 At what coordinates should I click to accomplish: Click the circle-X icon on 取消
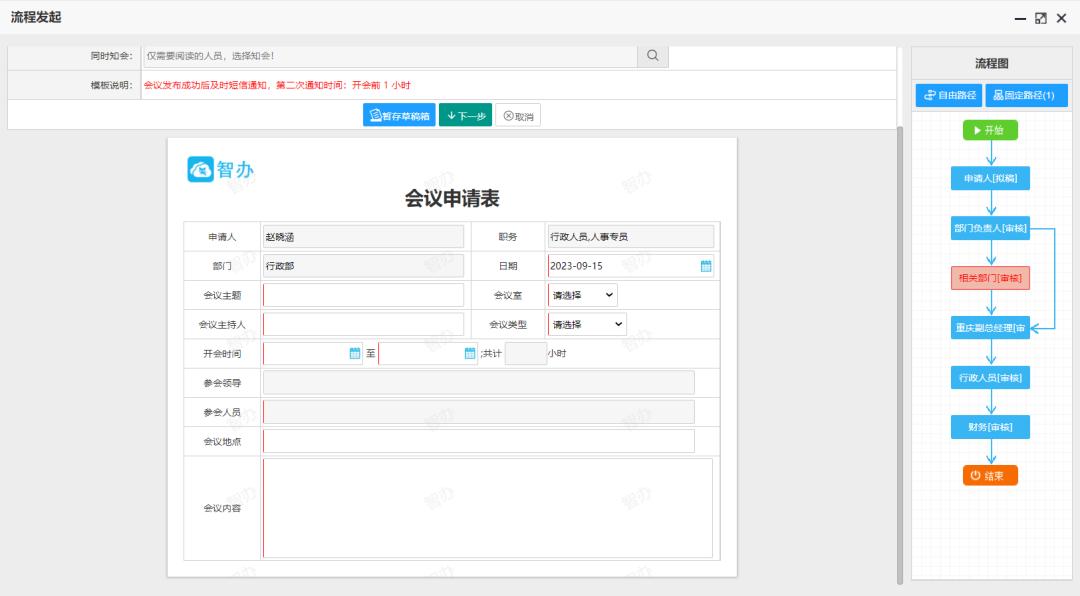pos(508,114)
